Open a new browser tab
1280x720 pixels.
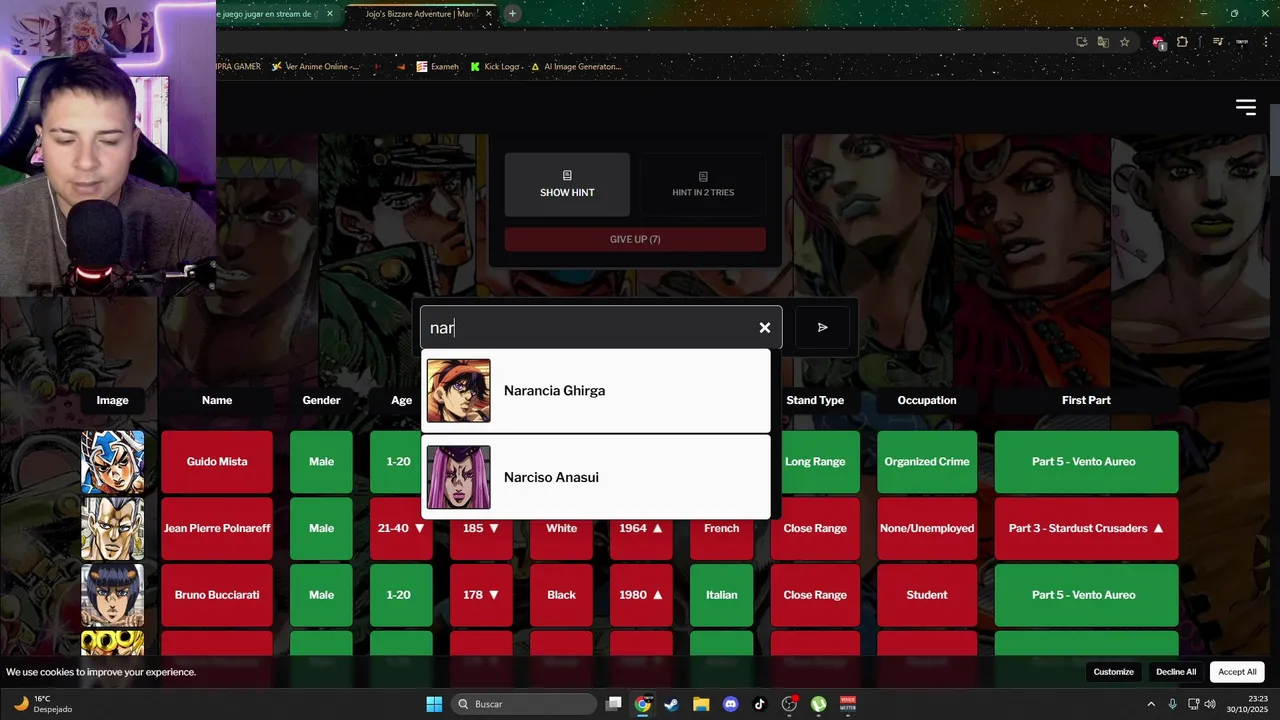click(x=512, y=14)
